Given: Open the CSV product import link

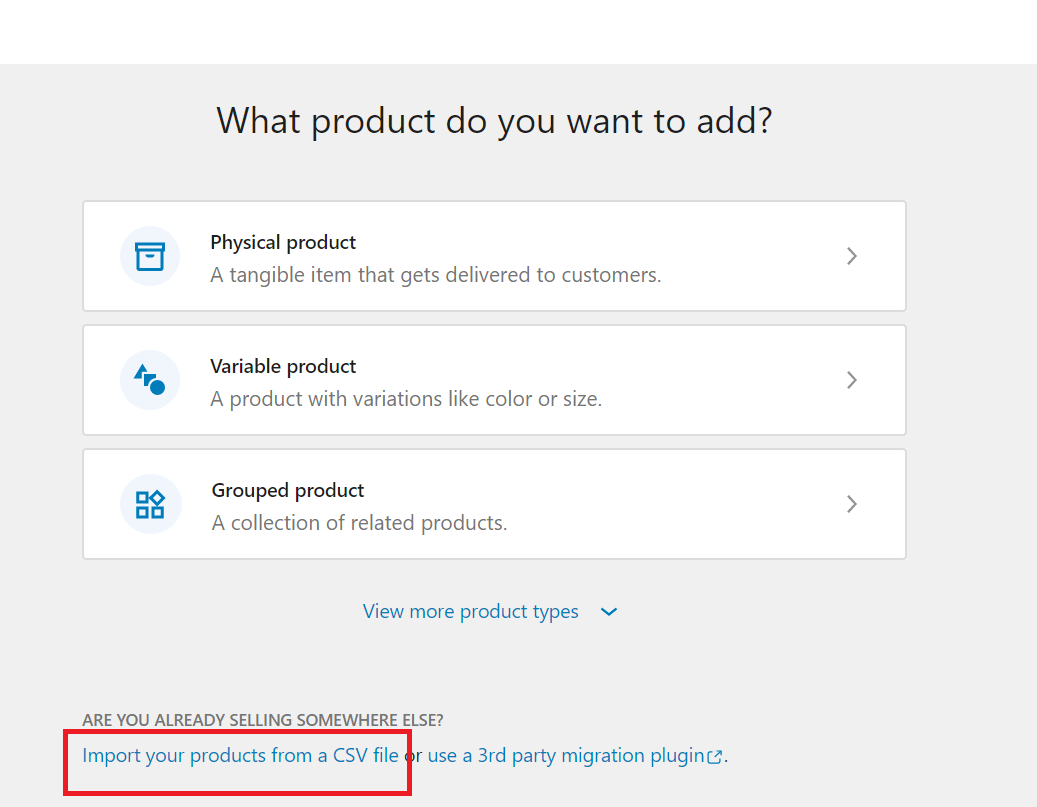Looking at the screenshot, I should (240, 756).
